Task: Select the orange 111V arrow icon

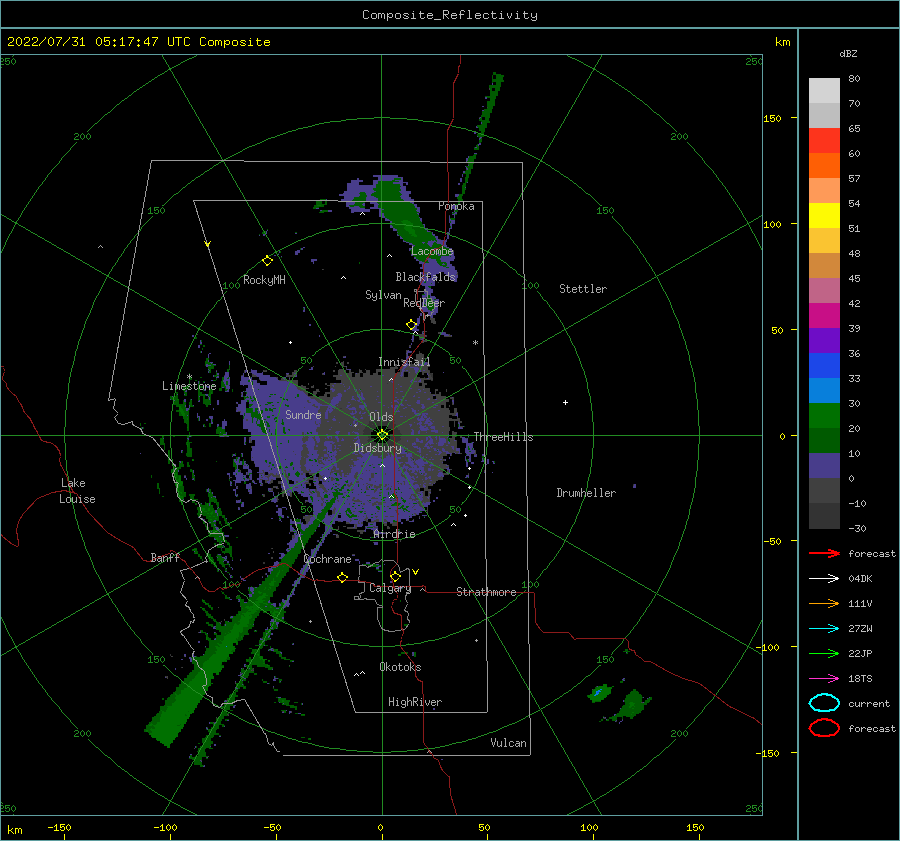Action: click(x=824, y=603)
